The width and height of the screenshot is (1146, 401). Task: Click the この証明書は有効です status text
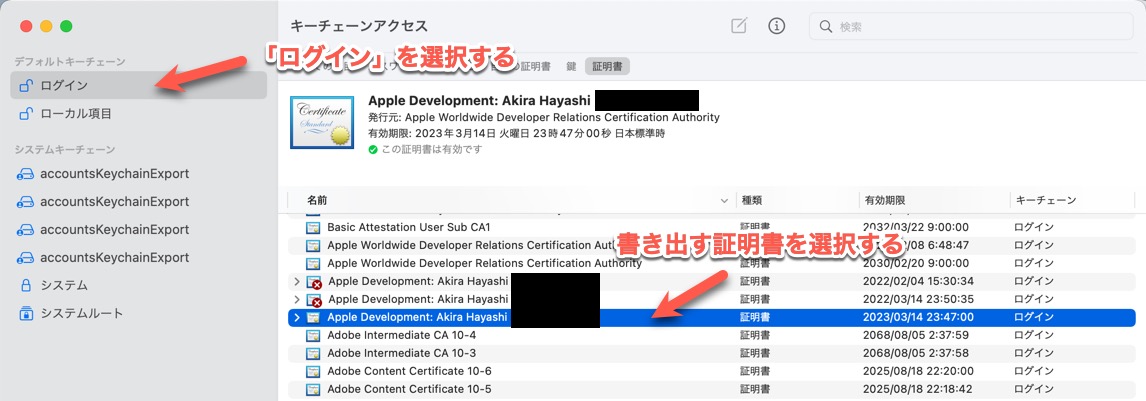(432, 149)
